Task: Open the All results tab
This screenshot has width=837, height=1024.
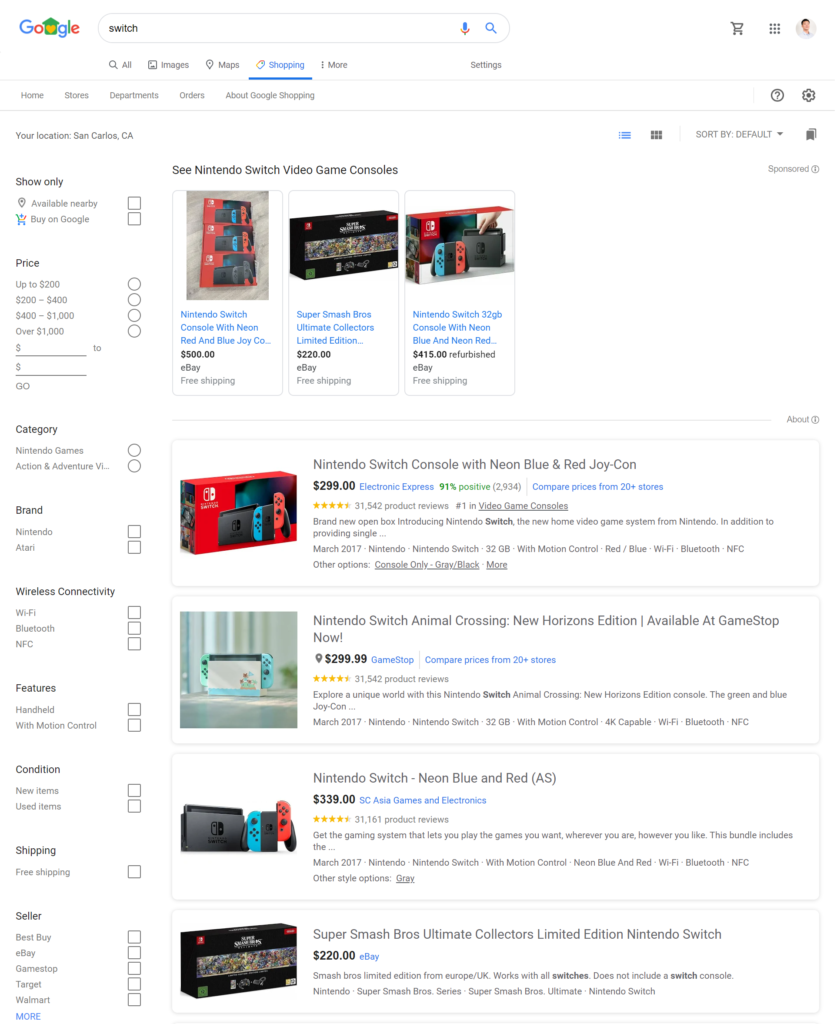Action: point(120,65)
